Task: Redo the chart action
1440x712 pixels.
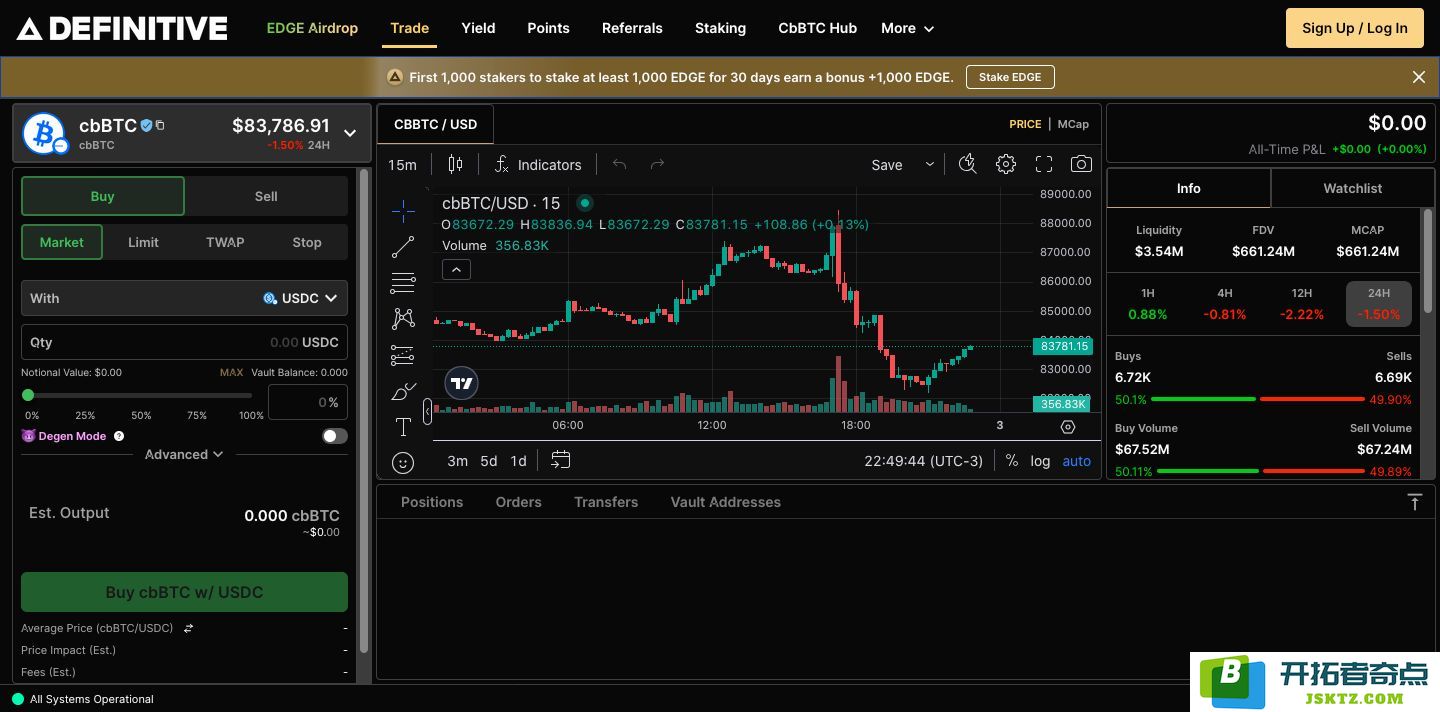Action: coord(657,164)
